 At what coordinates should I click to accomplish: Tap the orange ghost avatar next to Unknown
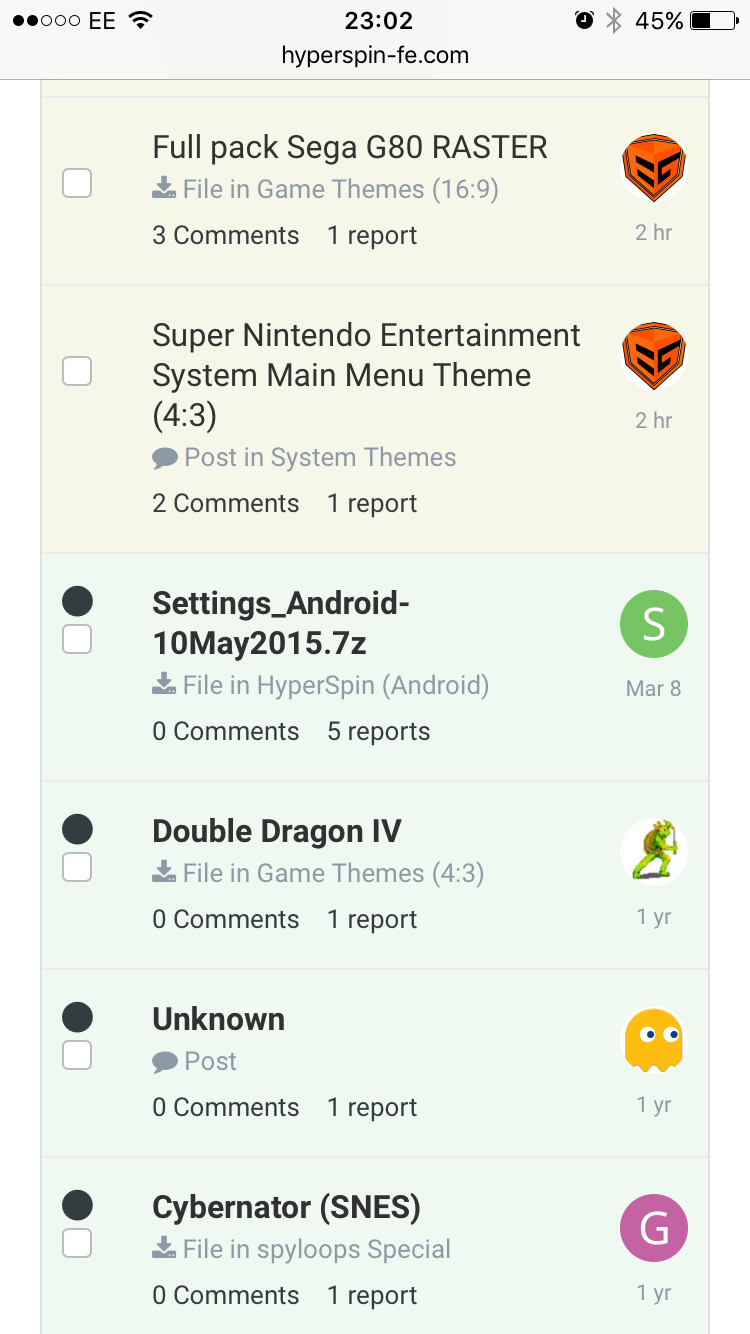[654, 1040]
